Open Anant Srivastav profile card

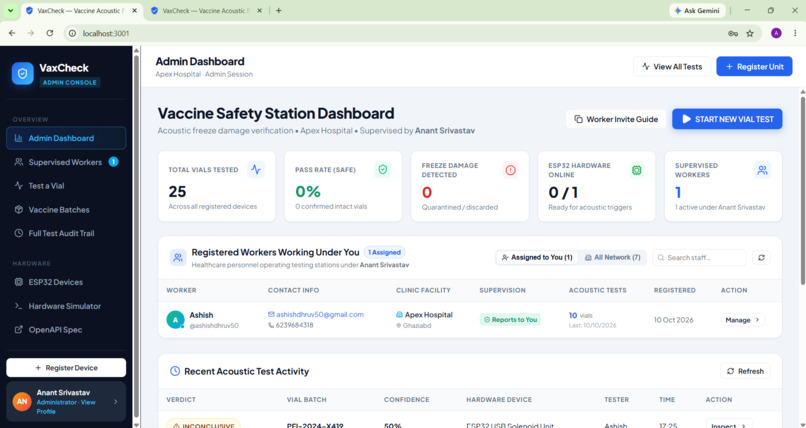(x=66, y=401)
